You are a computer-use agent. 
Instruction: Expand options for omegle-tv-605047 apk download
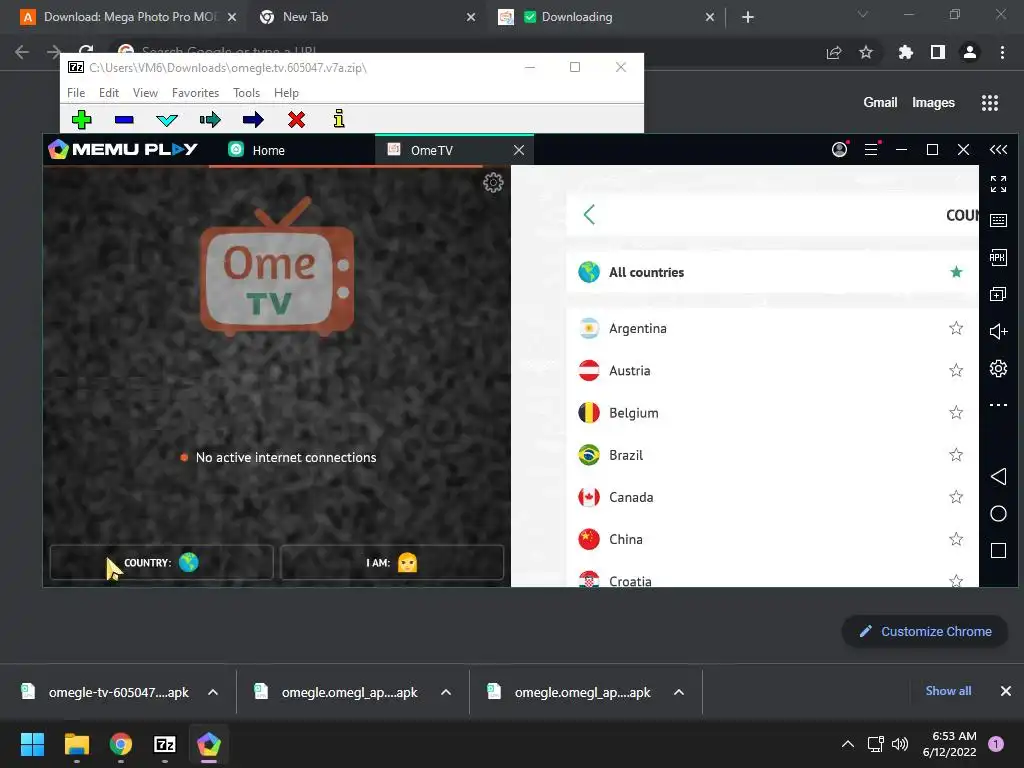[213, 692]
